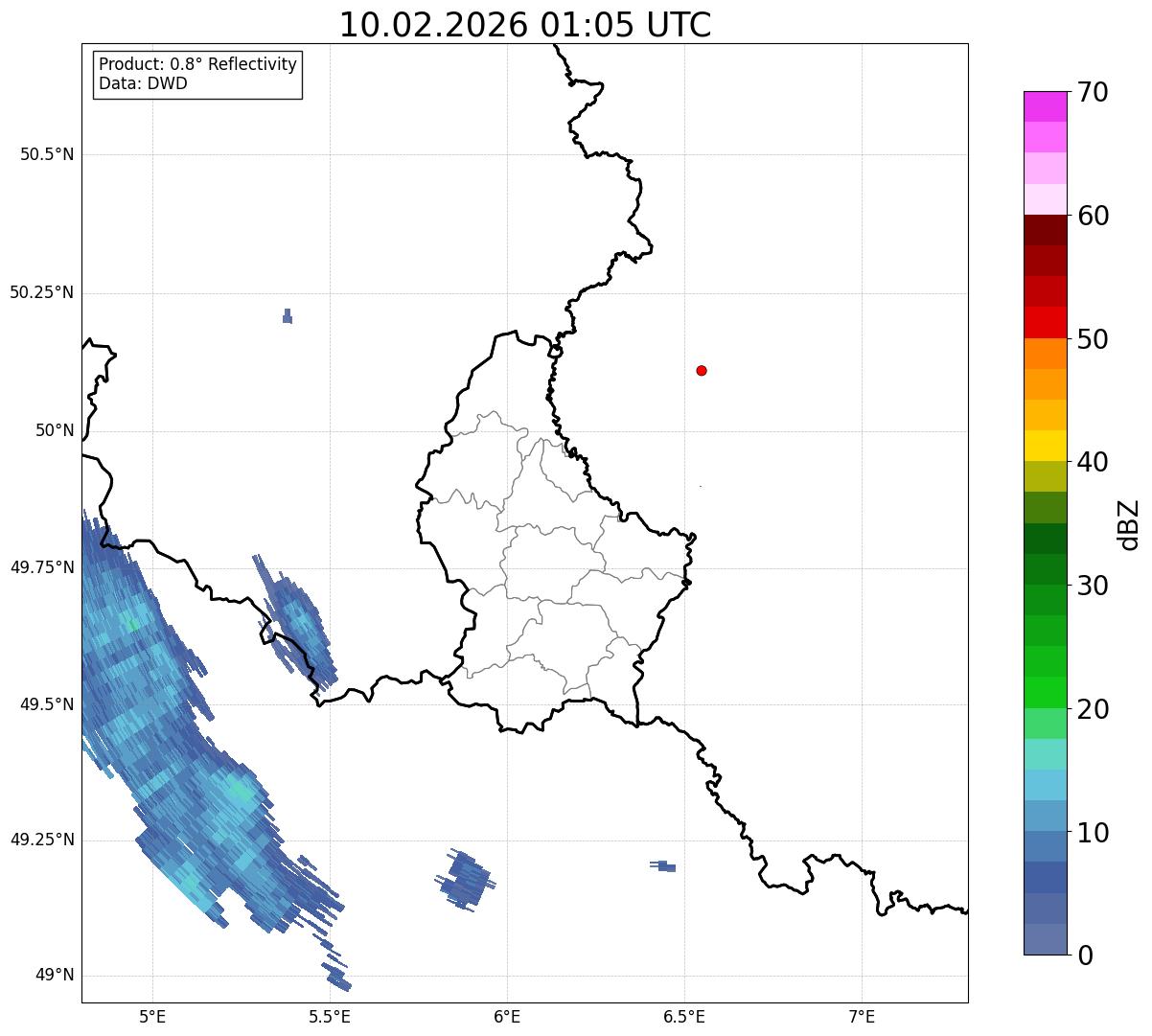Image resolution: width=1152 pixels, height=1036 pixels.
Task: Click the colorbar "dBZ" axis label
Action: click(1129, 524)
